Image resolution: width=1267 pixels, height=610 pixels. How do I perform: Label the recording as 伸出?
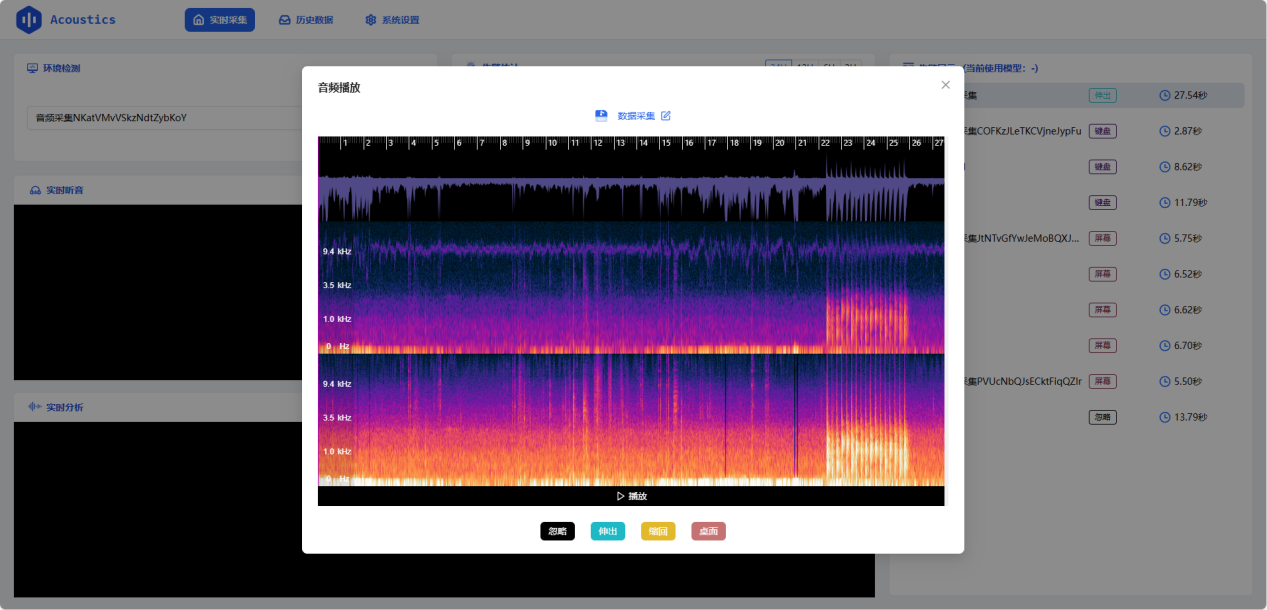click(608, 531)
